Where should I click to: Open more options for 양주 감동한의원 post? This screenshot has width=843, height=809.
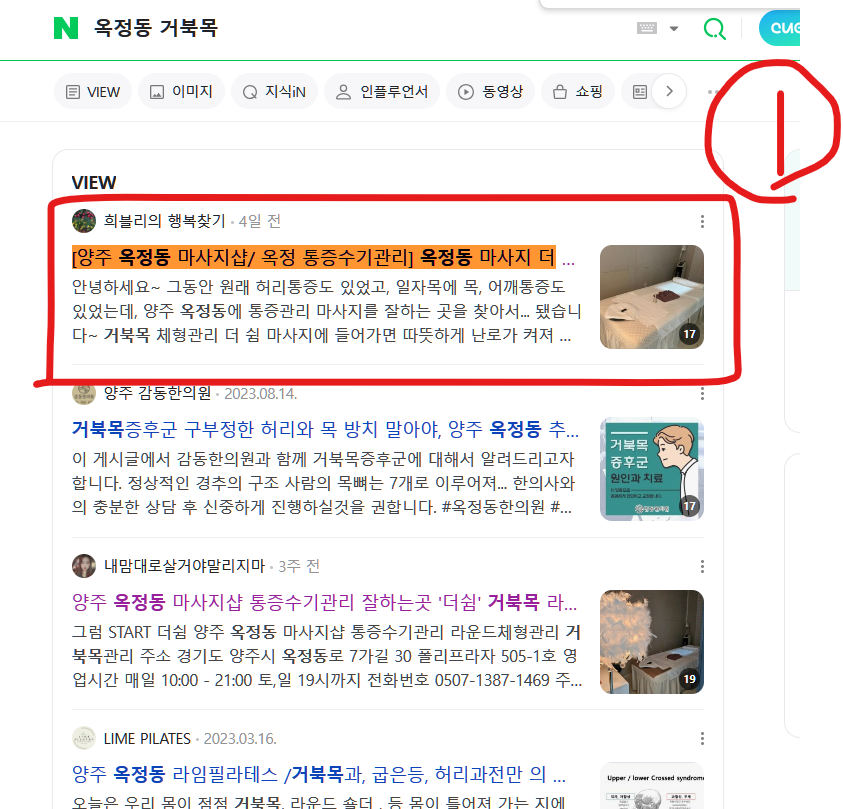point(702,394)
